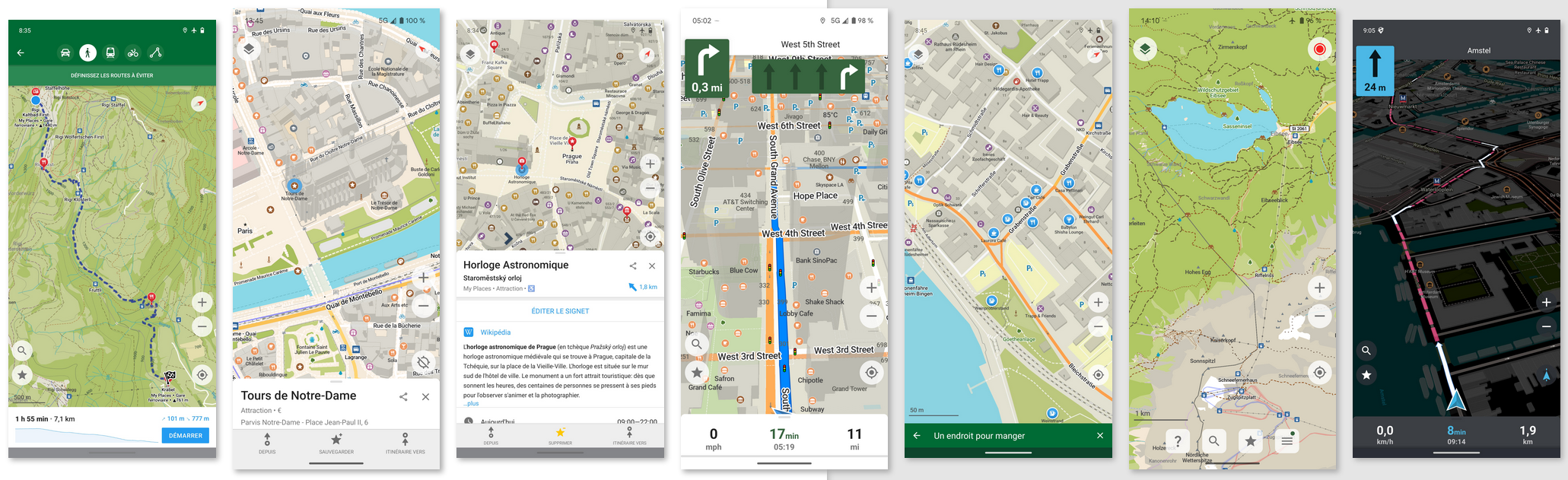Tap ITINÉRAIRE VERS under Notre-Dame
This screenshot has width=1568, height=480.
(405, 443)
